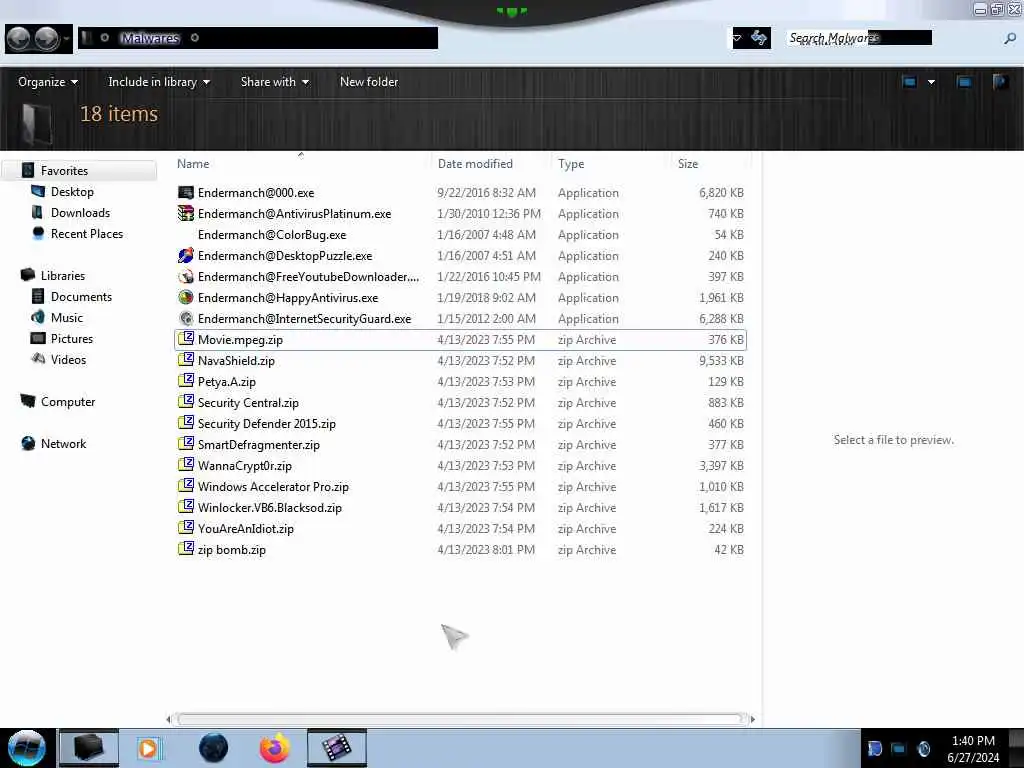Select the Petya.A.zip archive icon
Image resolution: width=1024 pixels, height=768 pixels.
[186, 381]
